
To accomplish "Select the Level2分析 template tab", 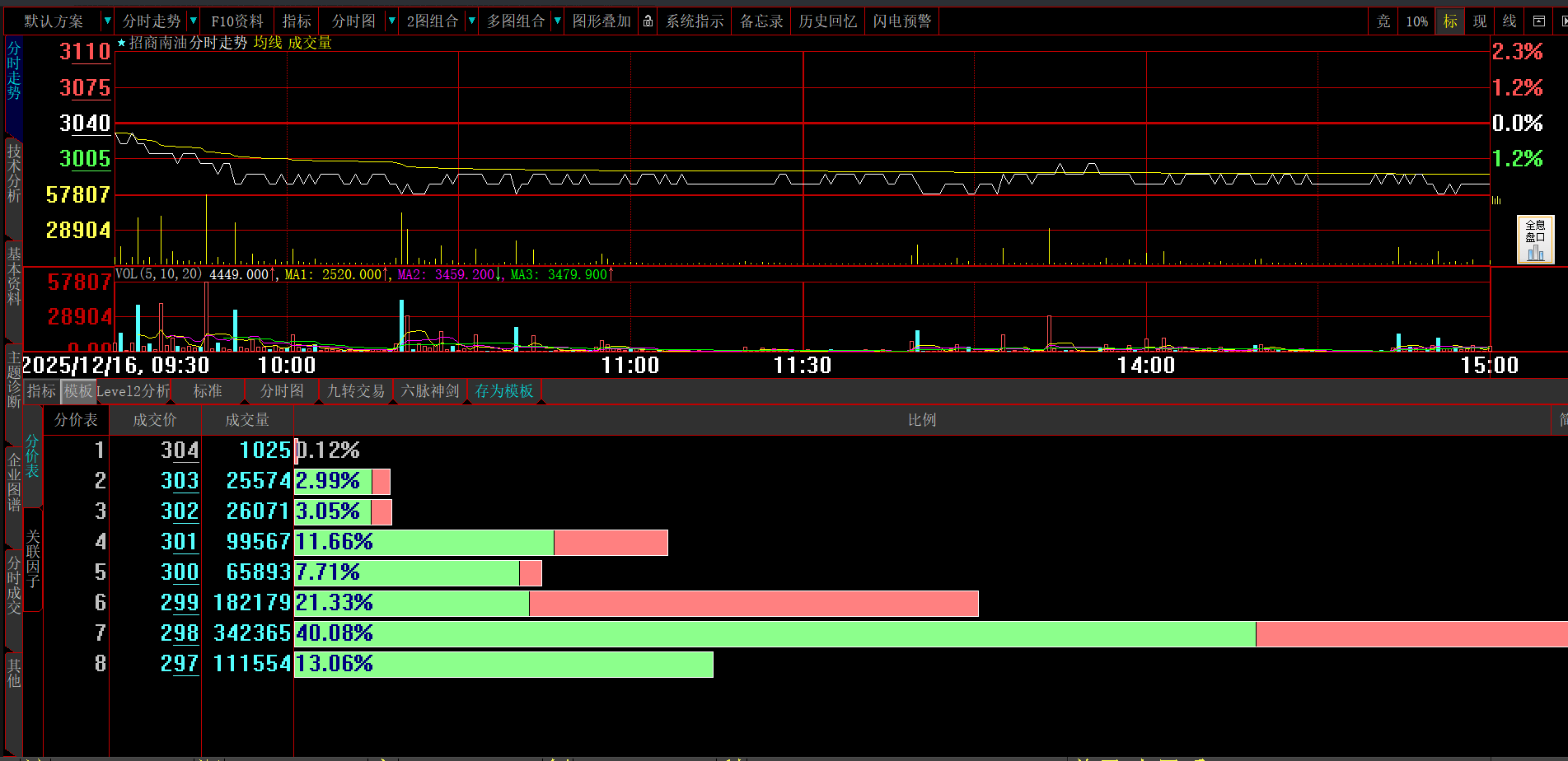I will point(133,391).
